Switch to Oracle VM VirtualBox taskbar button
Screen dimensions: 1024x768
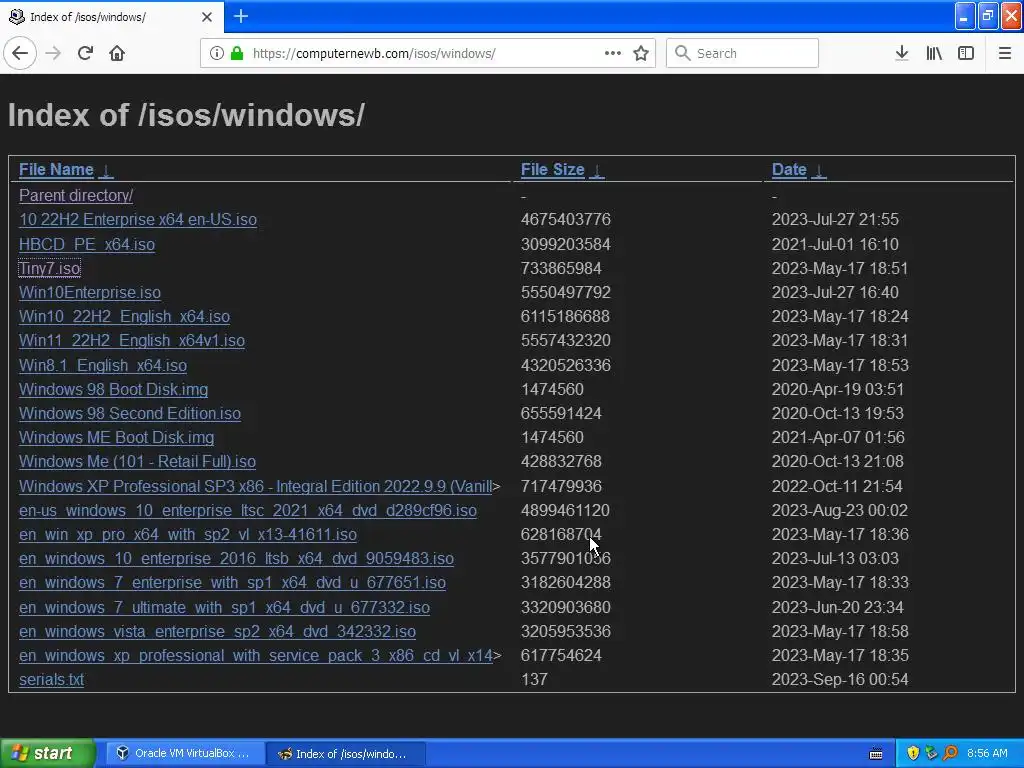(x=183, y=754)
